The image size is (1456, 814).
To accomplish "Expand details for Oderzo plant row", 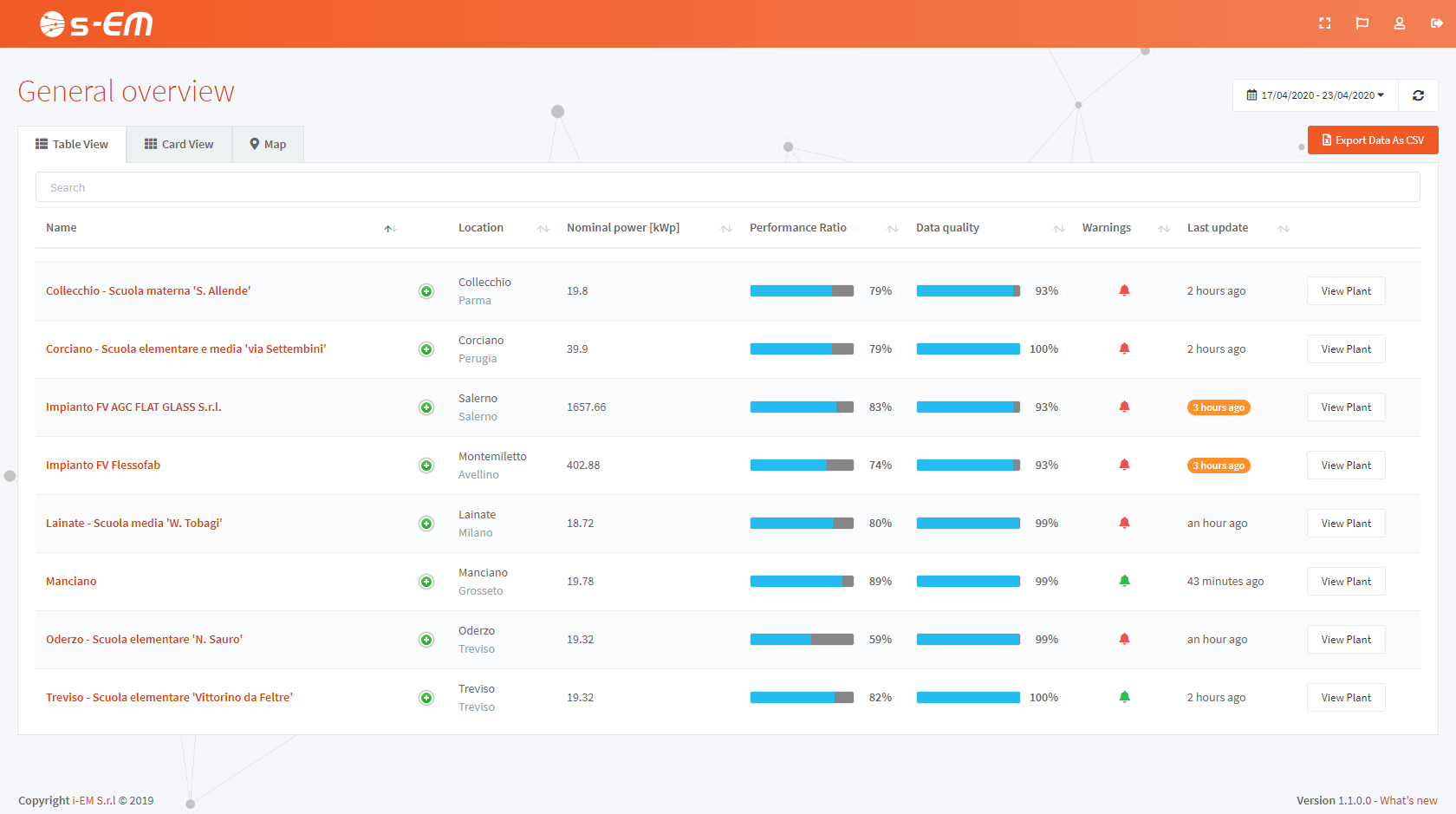I will coord(426,640).
